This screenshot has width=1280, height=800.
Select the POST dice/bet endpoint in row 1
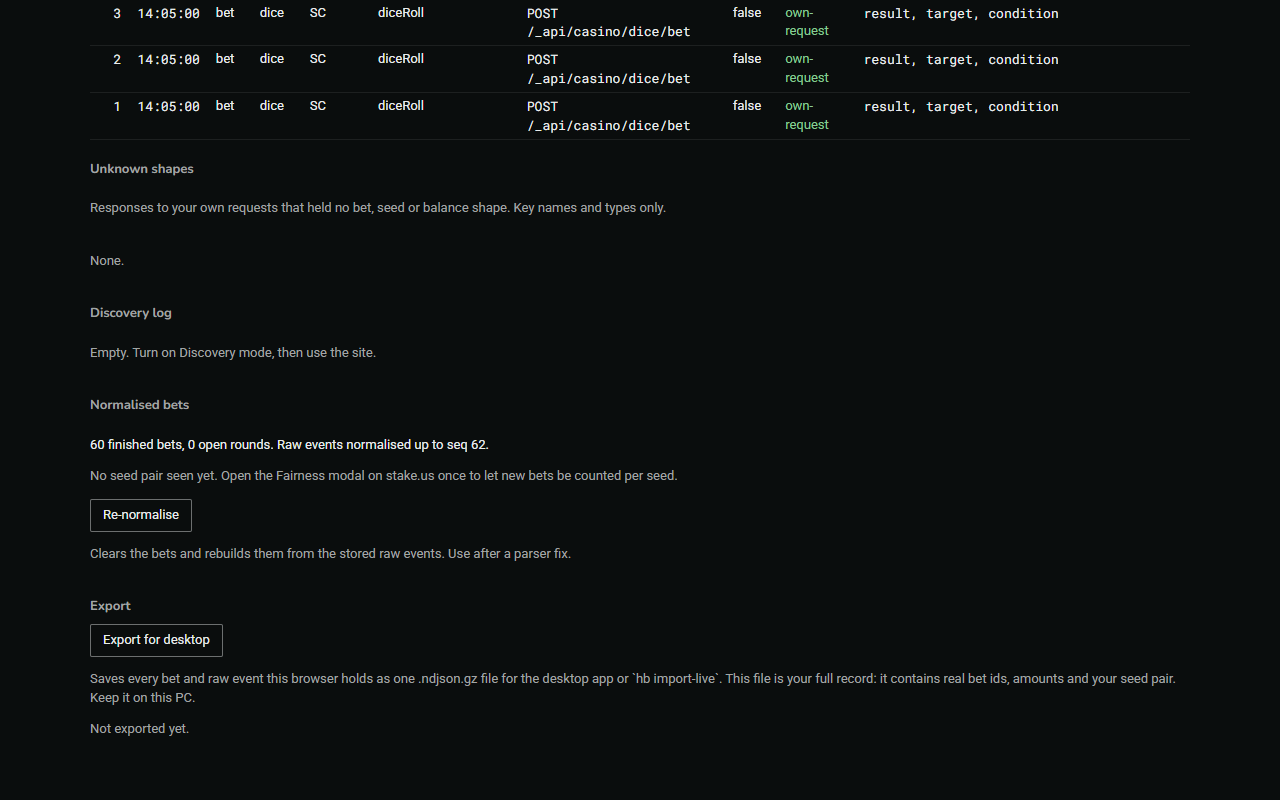coord(609,116)
